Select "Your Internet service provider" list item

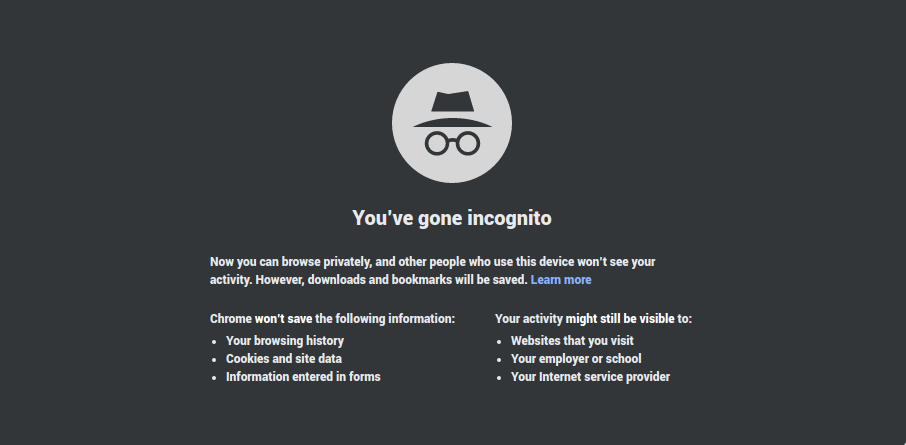[590, 377]
